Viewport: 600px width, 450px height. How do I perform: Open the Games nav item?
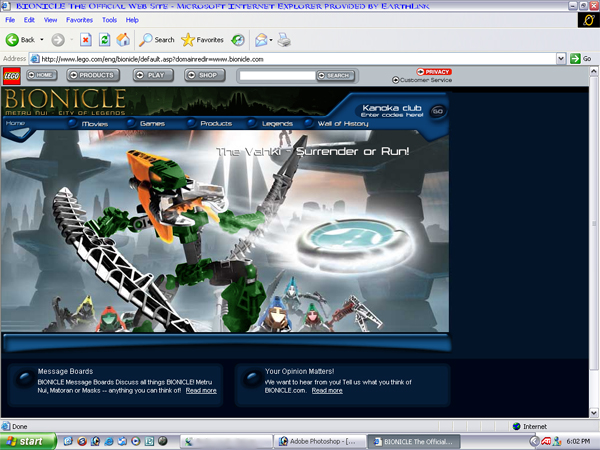(x=152, y=124)
